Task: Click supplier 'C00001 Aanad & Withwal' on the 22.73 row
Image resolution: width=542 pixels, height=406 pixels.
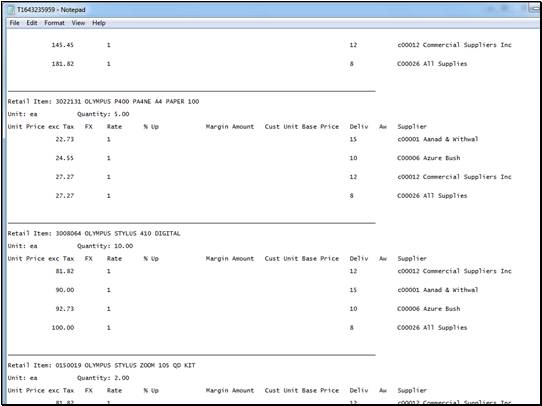Action: (438, 139)
